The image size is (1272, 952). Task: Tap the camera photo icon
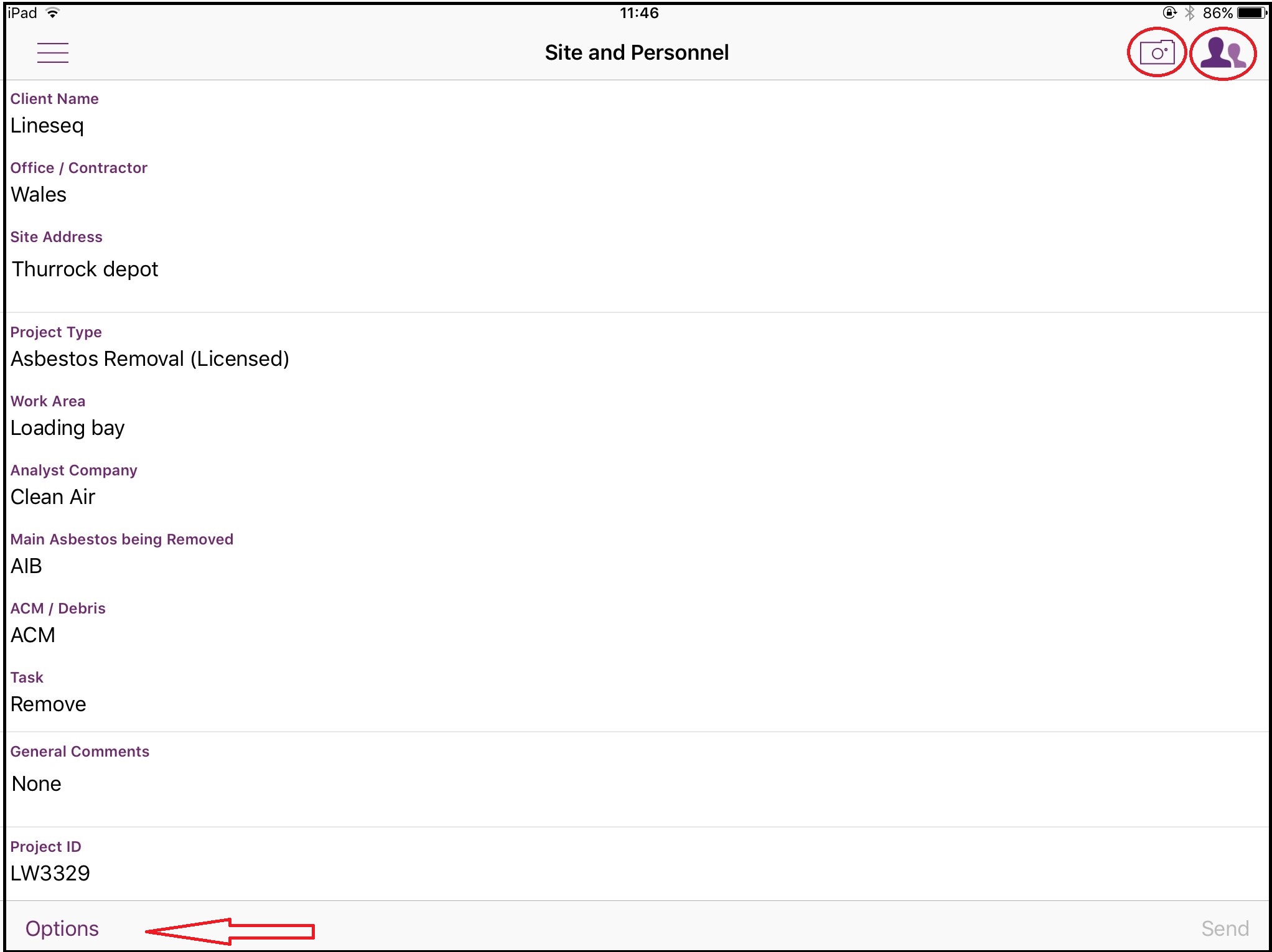click(1156, 53)
